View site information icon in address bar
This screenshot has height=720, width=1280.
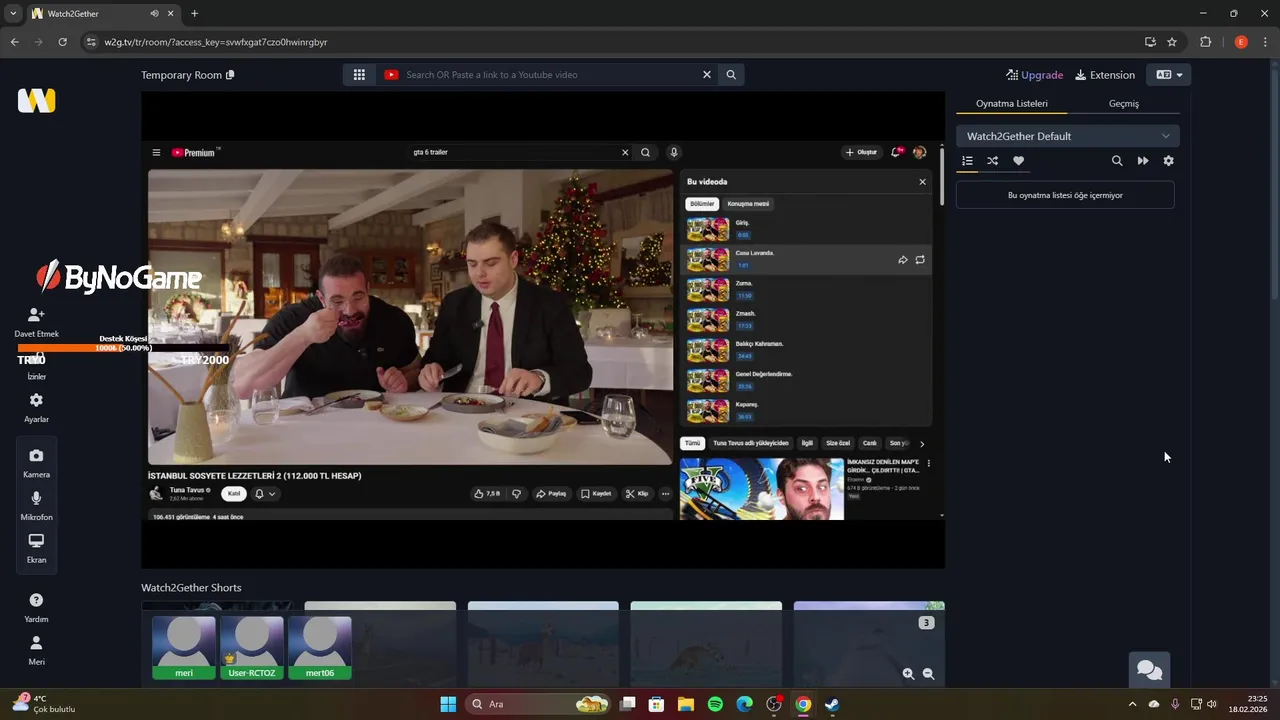tap(91, 42)
